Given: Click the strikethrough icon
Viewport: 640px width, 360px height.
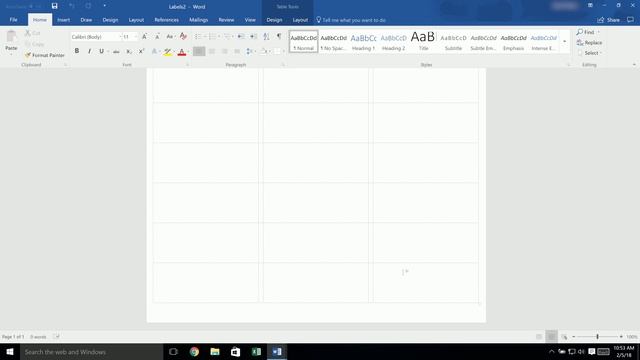Looking at the screenshot, I should click(x=116, y=51).
